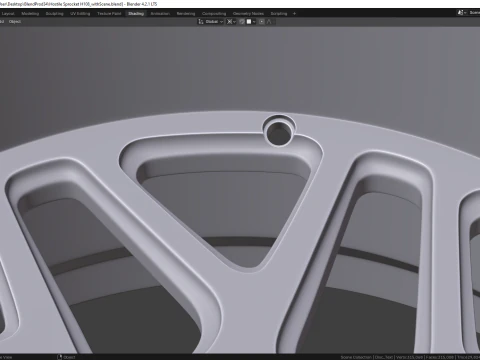
Task: Switch to the Sculpting workspace tab
Action: [54, 14]
